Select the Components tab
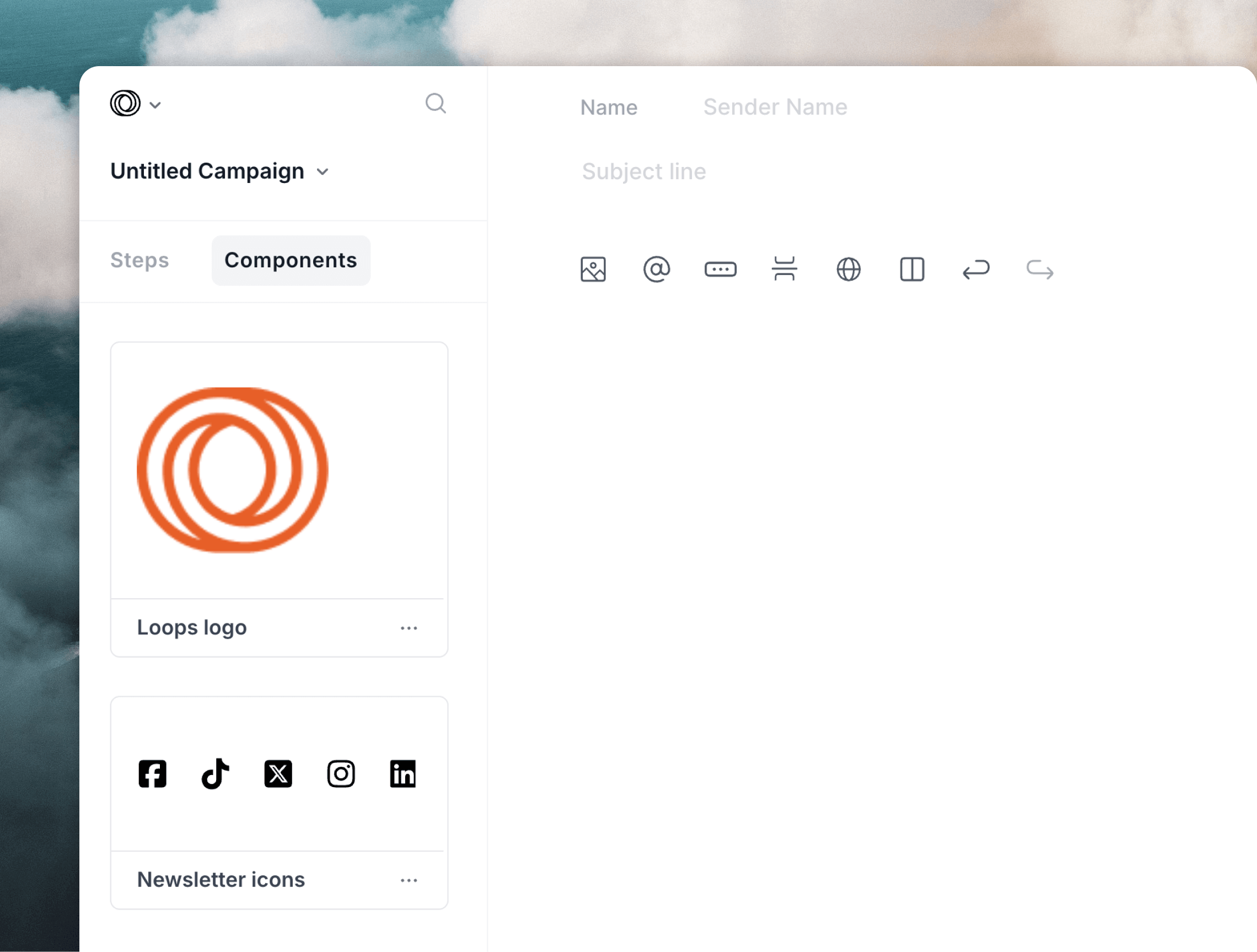Viewport: 1257px width, 952px height. 291,260
